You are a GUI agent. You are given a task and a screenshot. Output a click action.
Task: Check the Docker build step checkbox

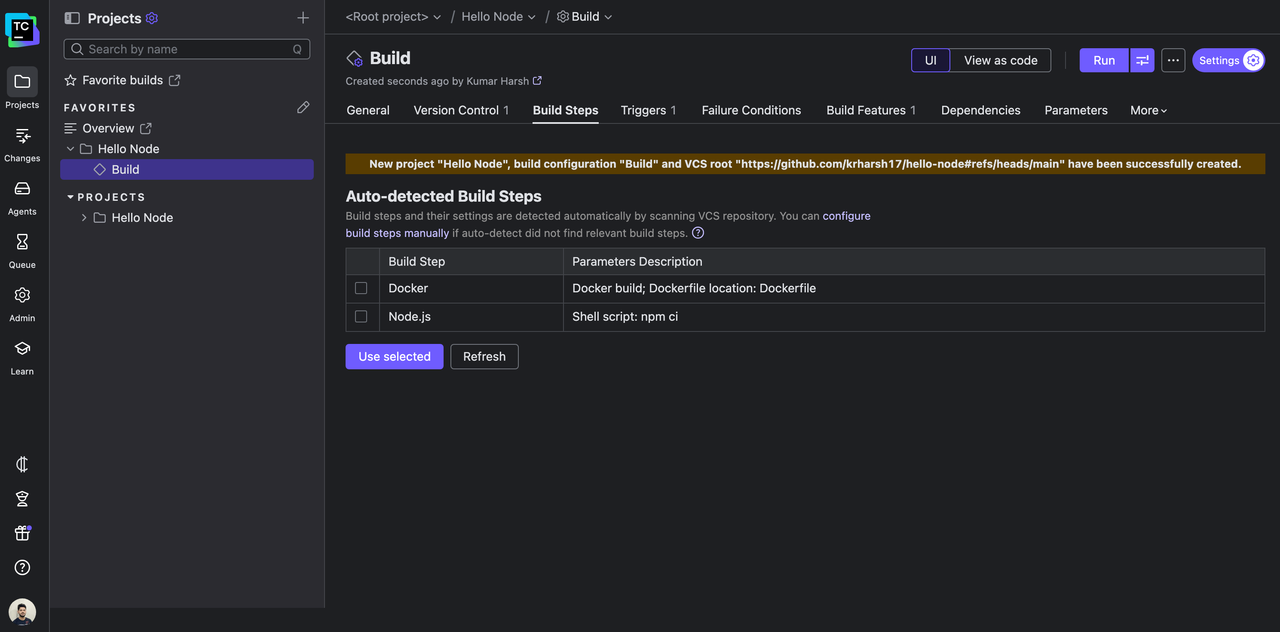[361, 288]
